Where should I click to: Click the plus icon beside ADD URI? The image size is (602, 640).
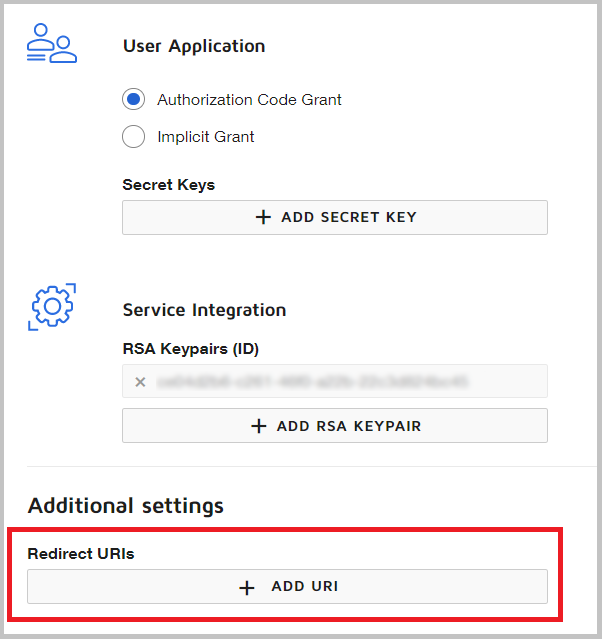[x=247, y=587]
